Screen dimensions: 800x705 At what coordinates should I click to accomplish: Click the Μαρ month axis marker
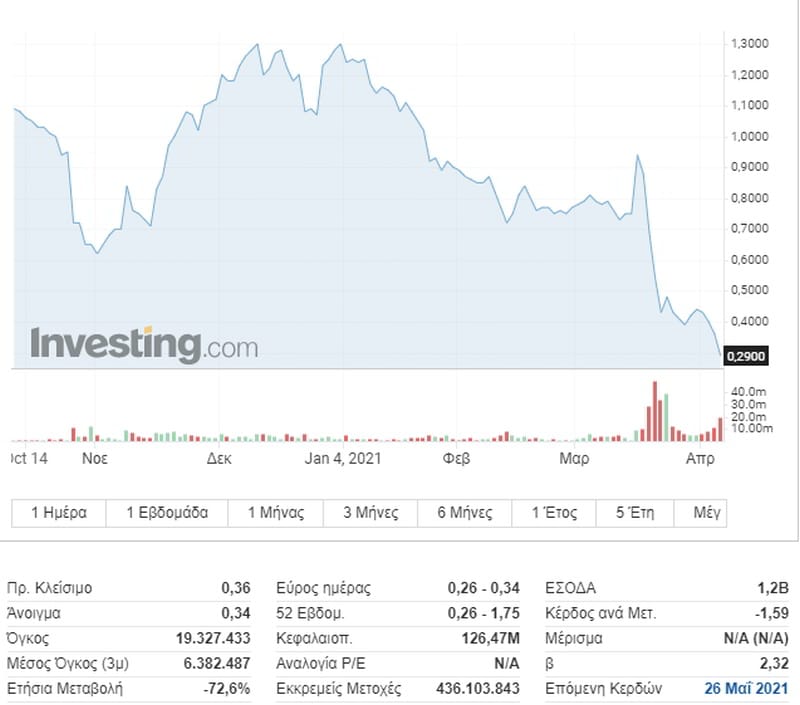coord(573,459)
